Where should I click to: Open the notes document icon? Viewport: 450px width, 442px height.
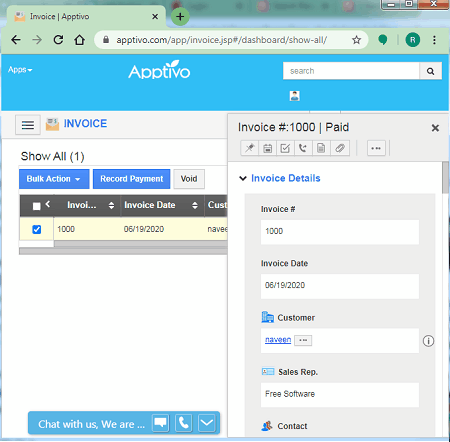tap(321, 148)
